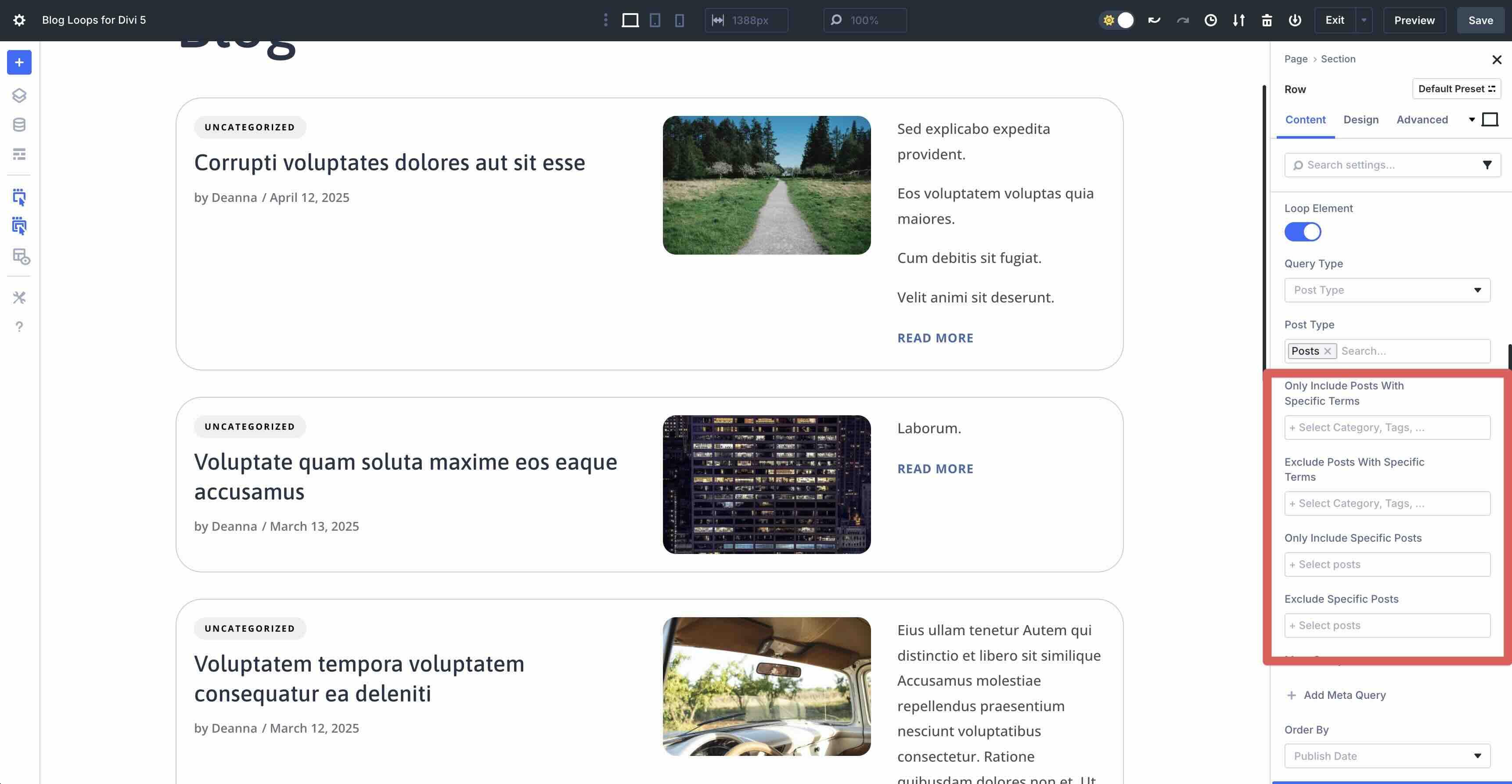
Task: Click the Undo arrow icon
Action: click(1154, 20)
